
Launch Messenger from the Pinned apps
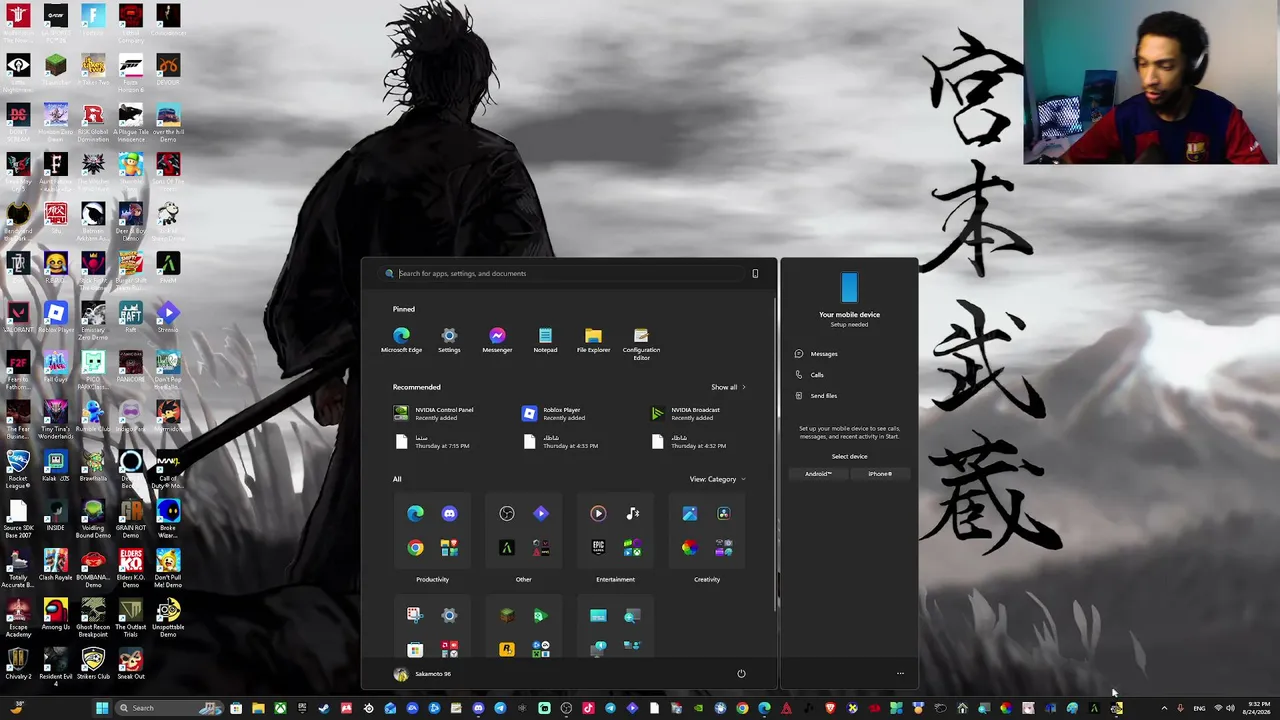point(497,340)
